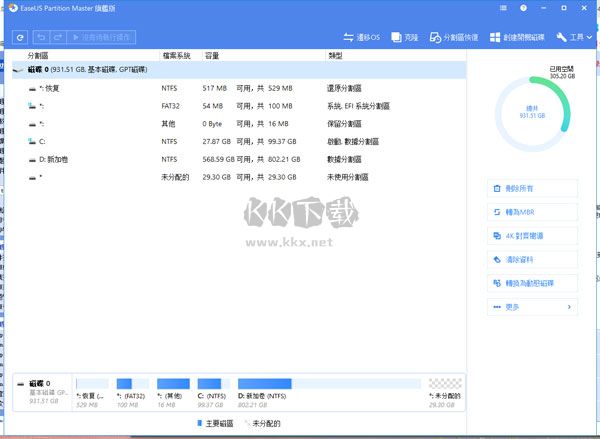600x439 pixels.
Task: Click the 主要磁區 legend swatch
Action: pyautogui.click(x=199, y=423)
